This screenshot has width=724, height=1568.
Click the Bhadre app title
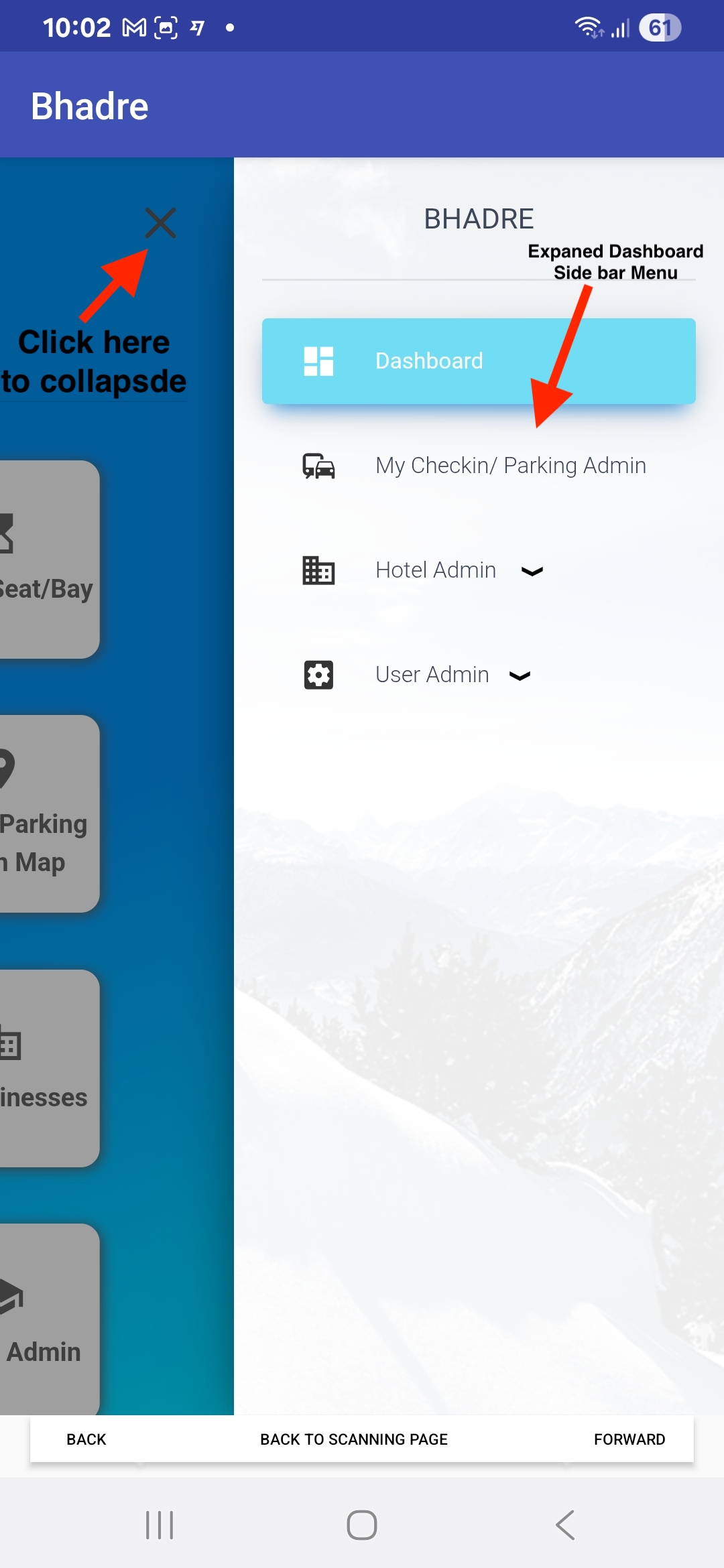click(x=90, y=106)
